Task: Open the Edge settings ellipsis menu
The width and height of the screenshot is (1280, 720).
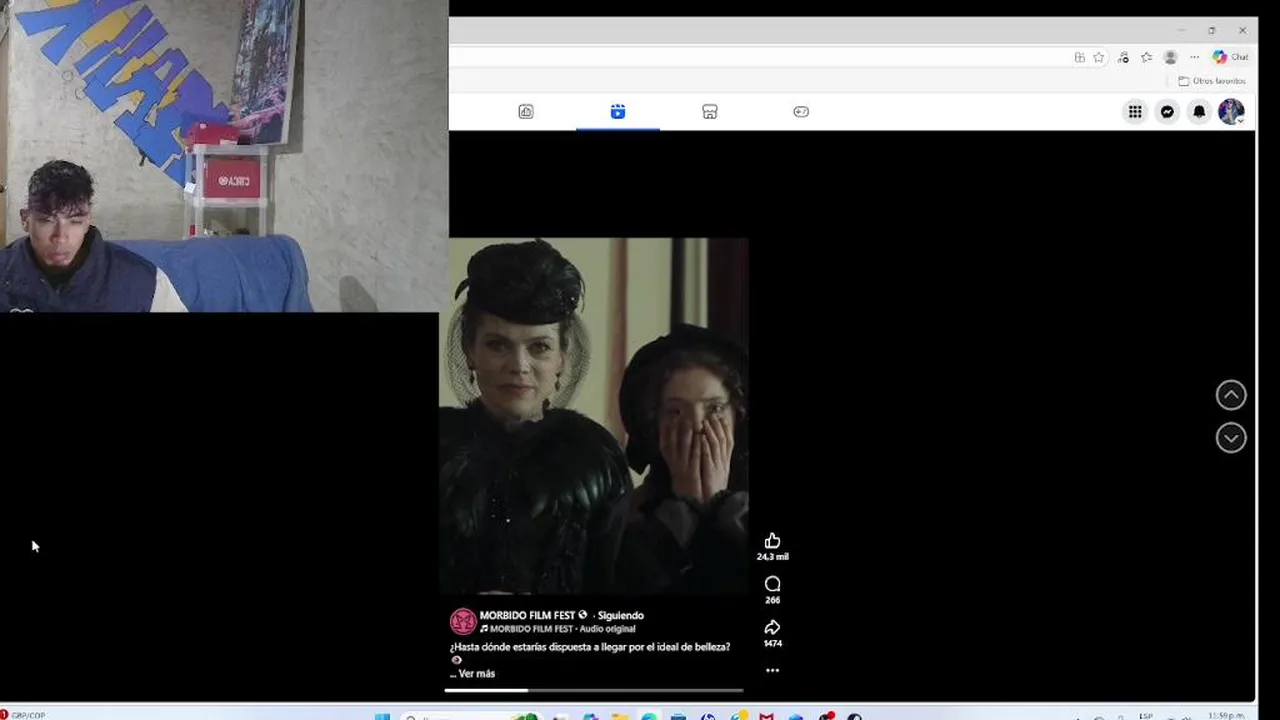Action: 1194,57
